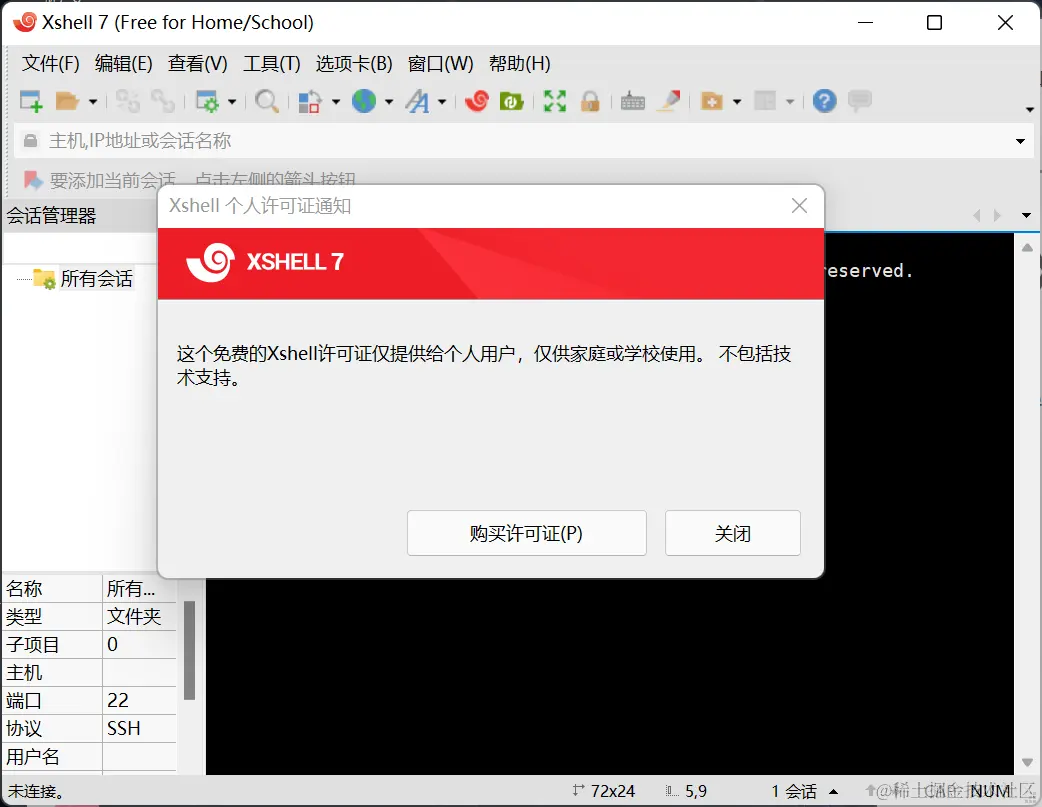The height and width of the screenshot is (807, 1042).
Task: Click the port value 22 cell
Action: coord(139,701)
